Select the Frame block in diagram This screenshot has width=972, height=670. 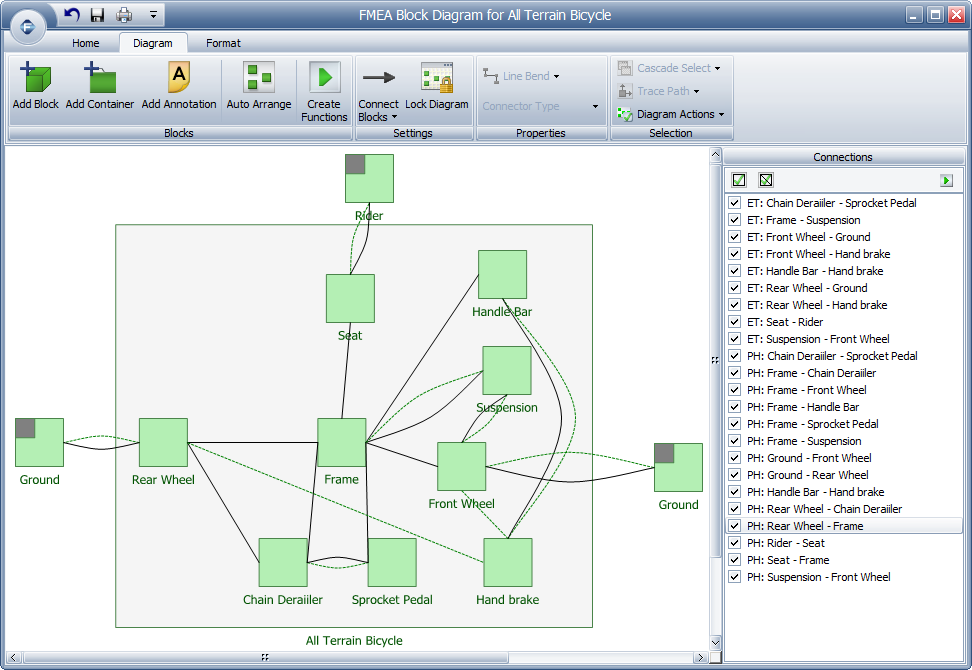(x=341, y=443)
